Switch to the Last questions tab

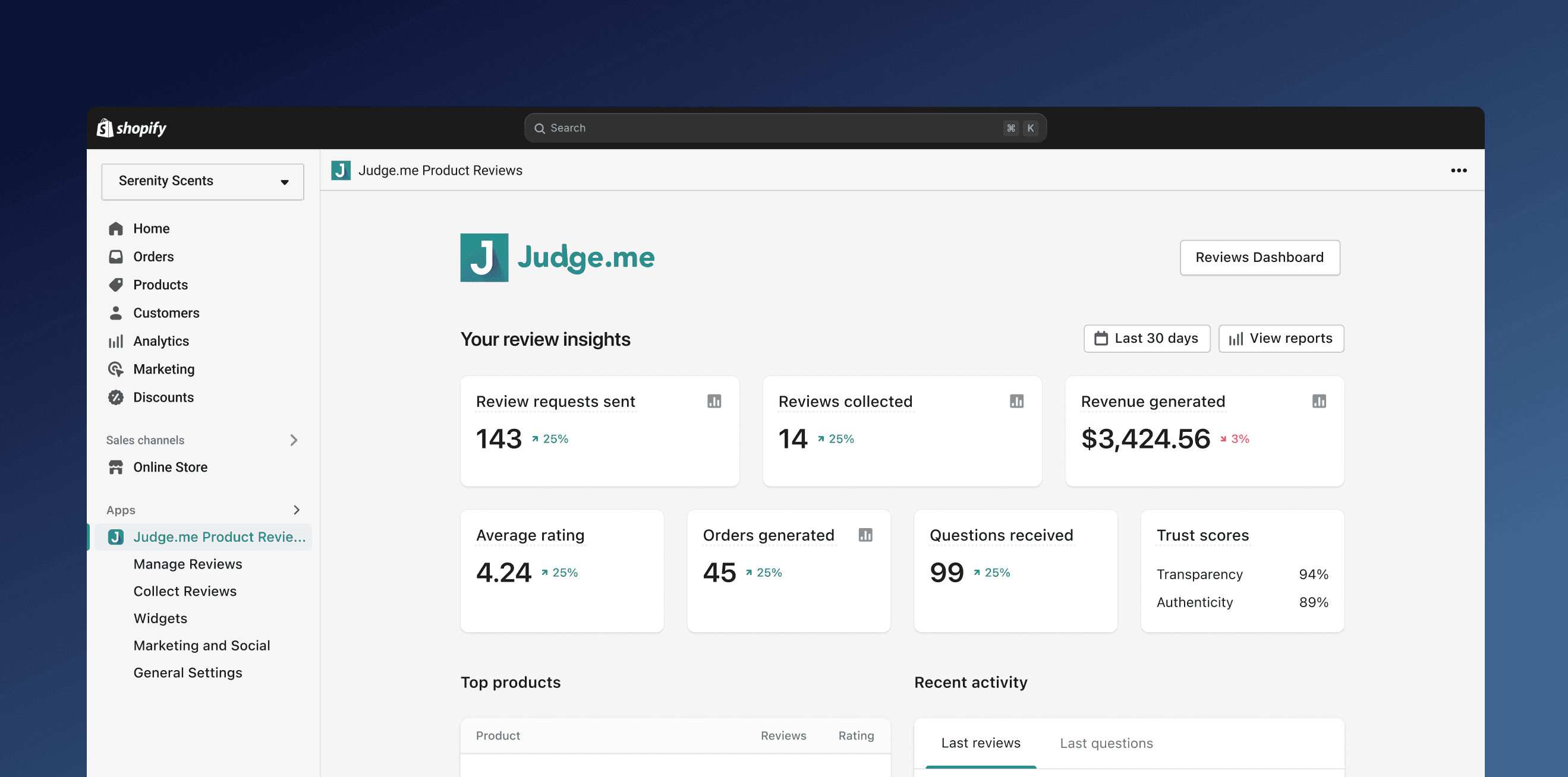tap(1106, 743)
